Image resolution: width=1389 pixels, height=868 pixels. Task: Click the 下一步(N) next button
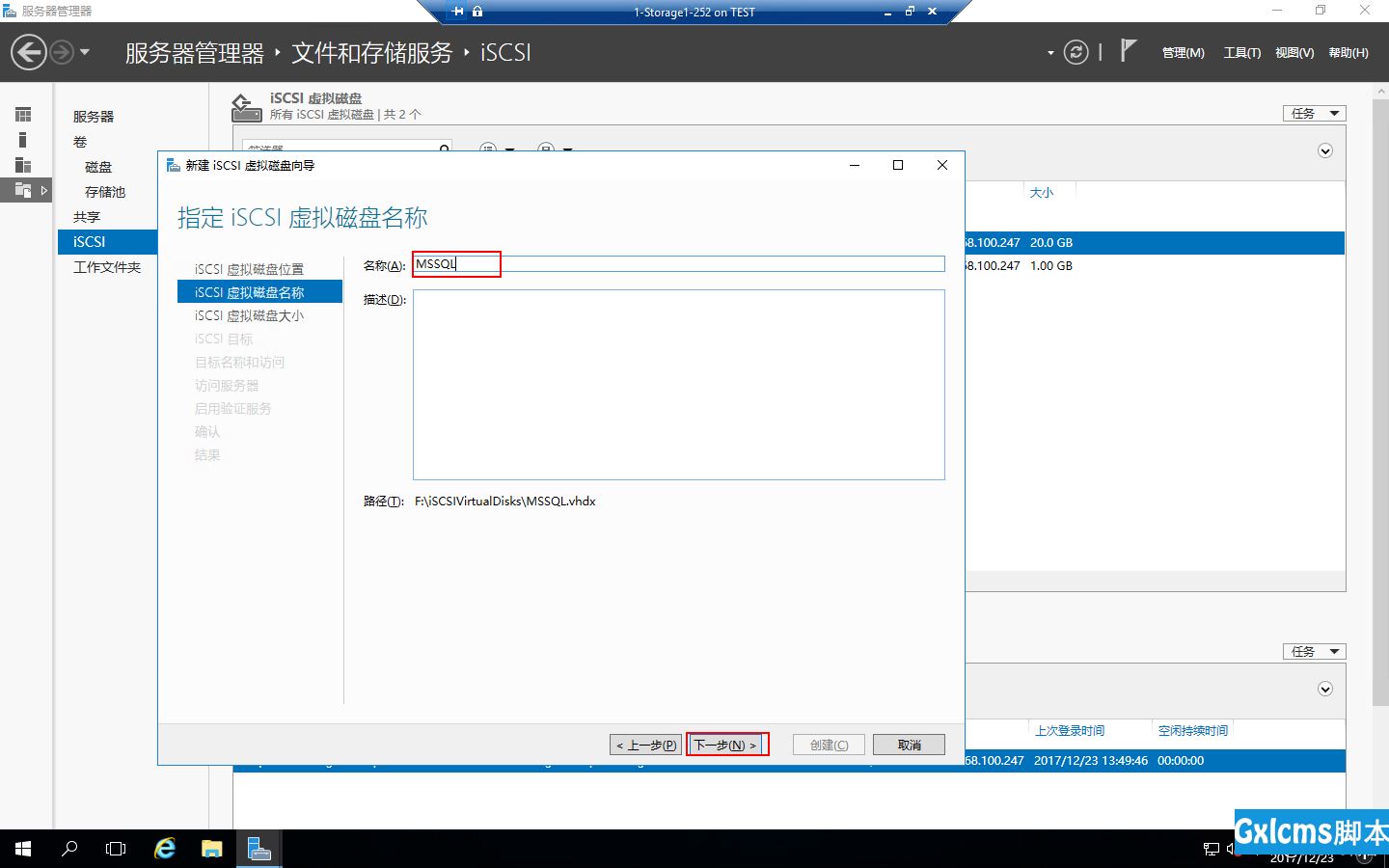coord(725,746)
